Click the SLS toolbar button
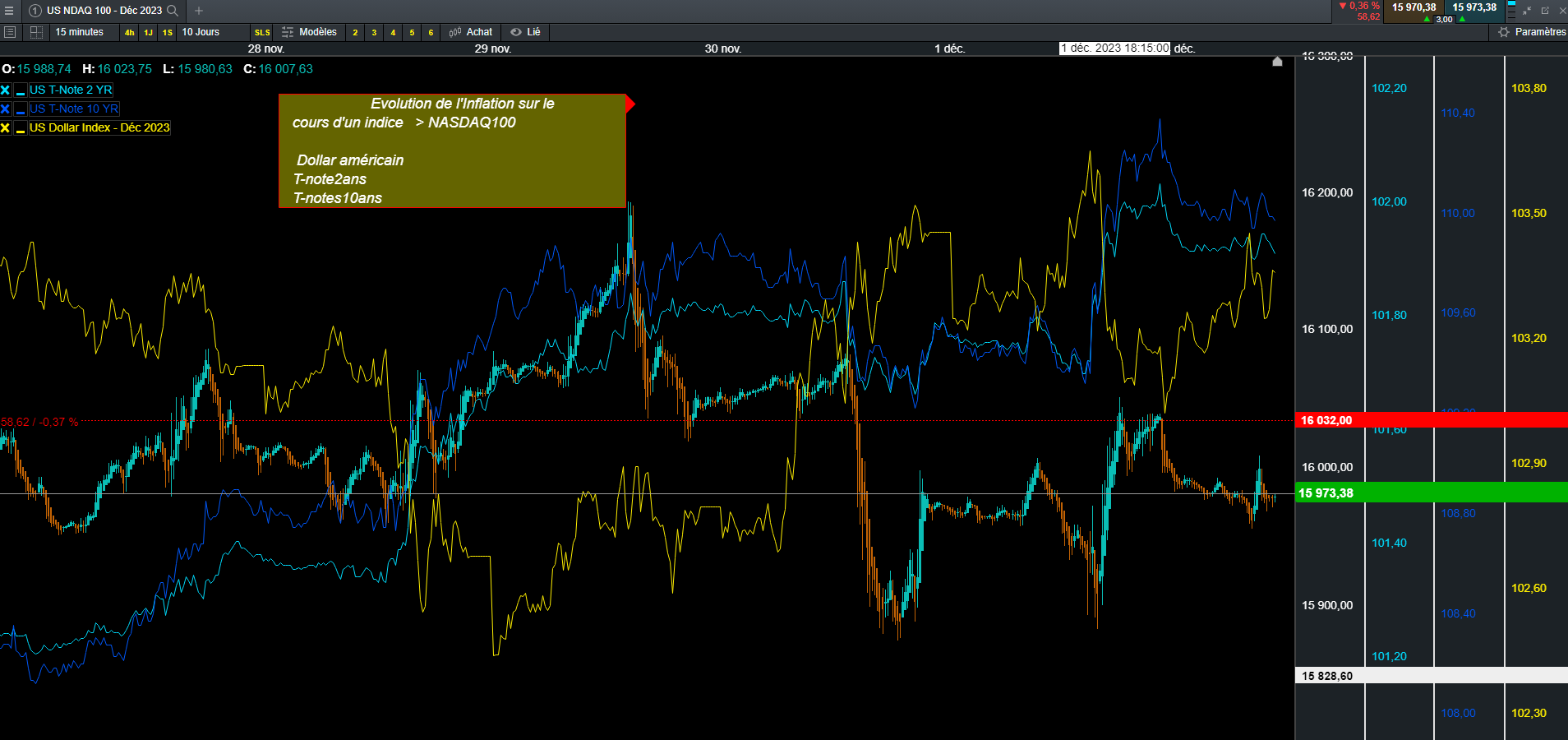1568x740 pixels. (x=262, y=32)
